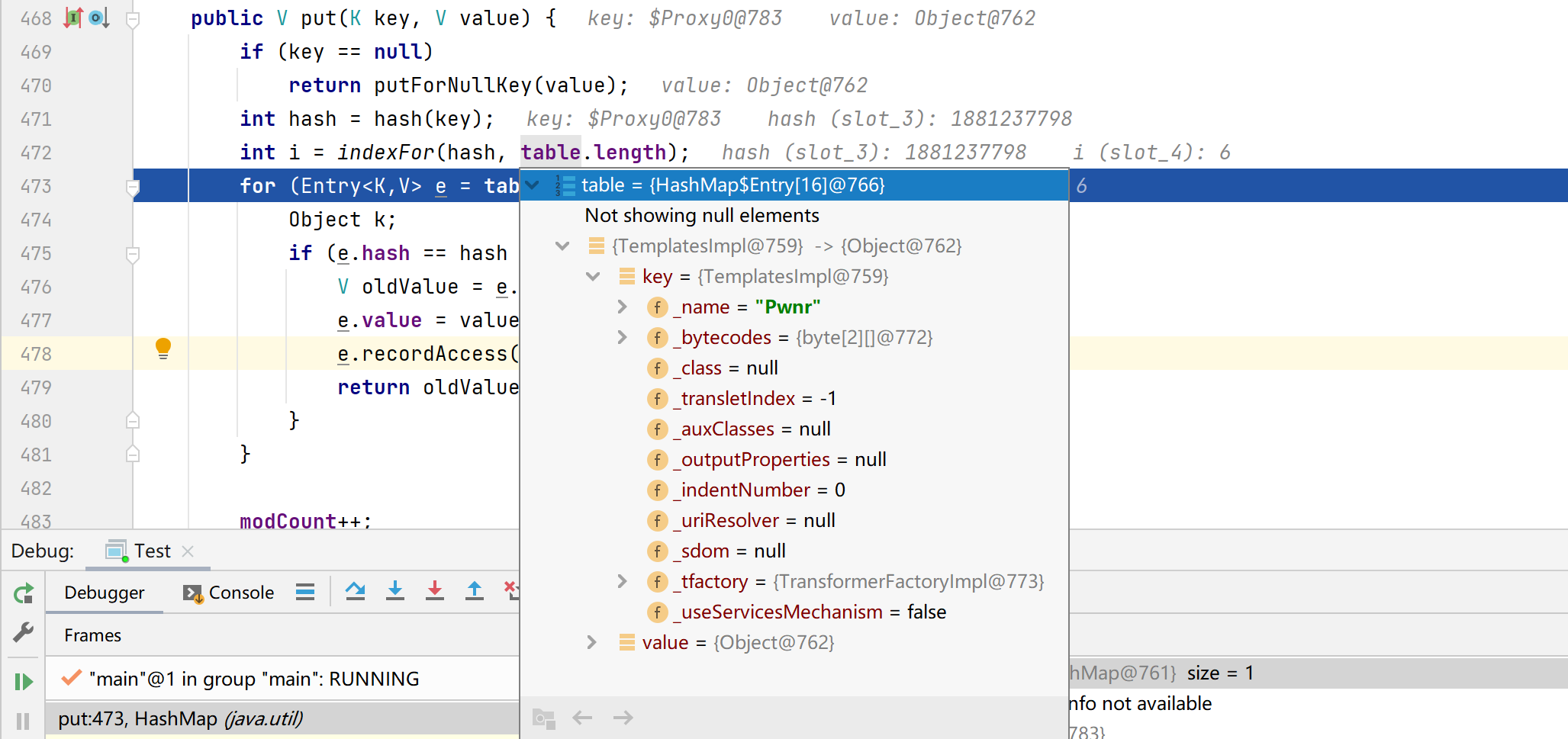Viewport: 1568px width, 739px height.
Task: Click fold end marker on line 480
Action: (133, 420)
